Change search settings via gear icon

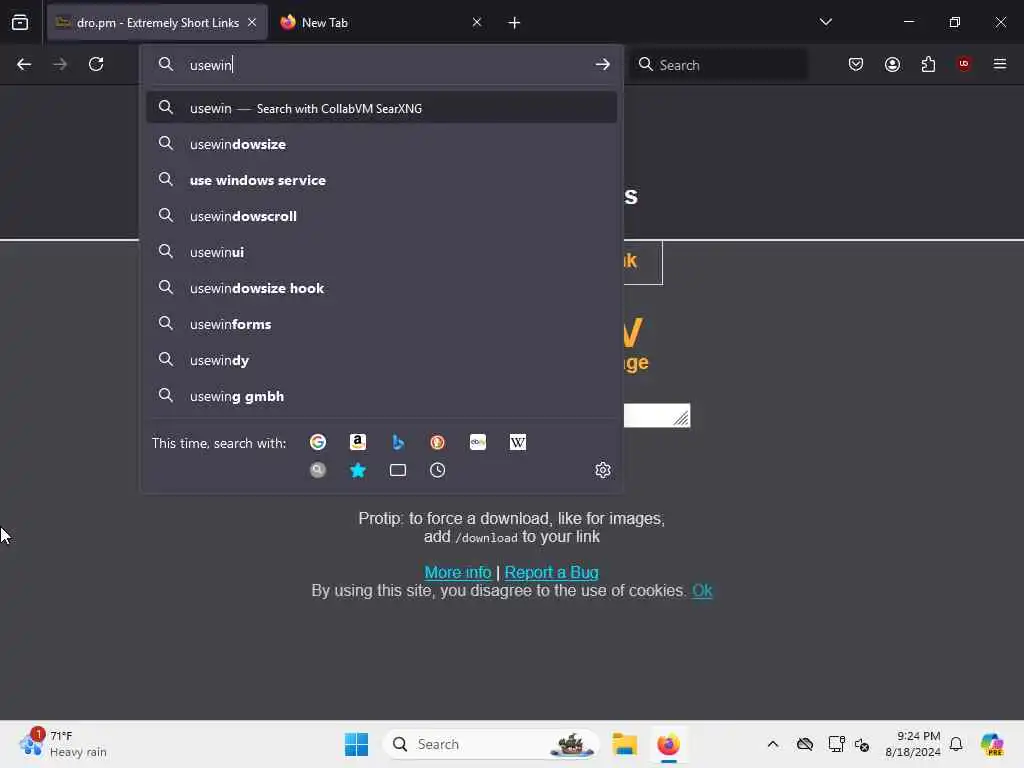click(x=603, y=470)
